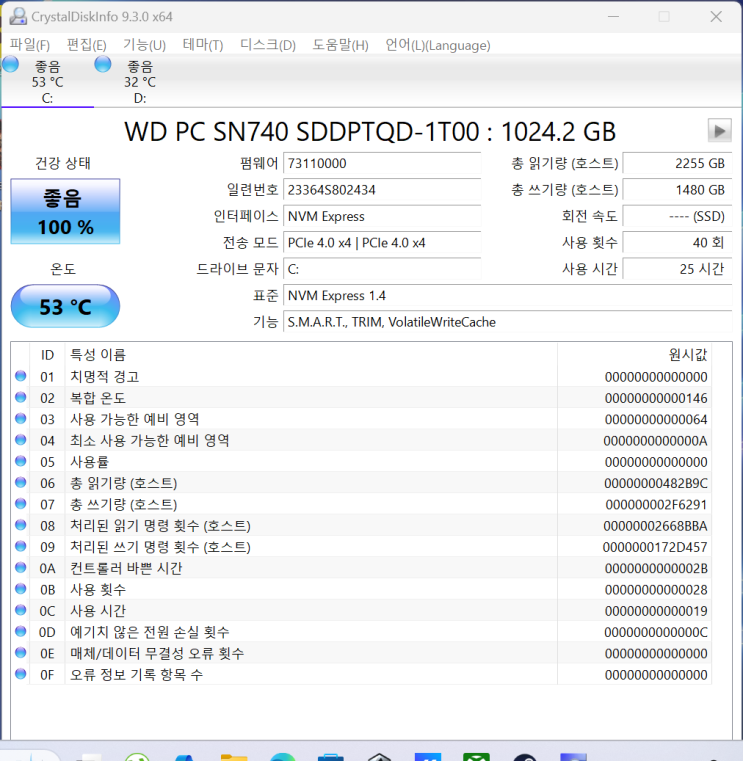Click raw value 000000002F6291 in table
This screenshot has height=761, width=743.
coord(656,505)
